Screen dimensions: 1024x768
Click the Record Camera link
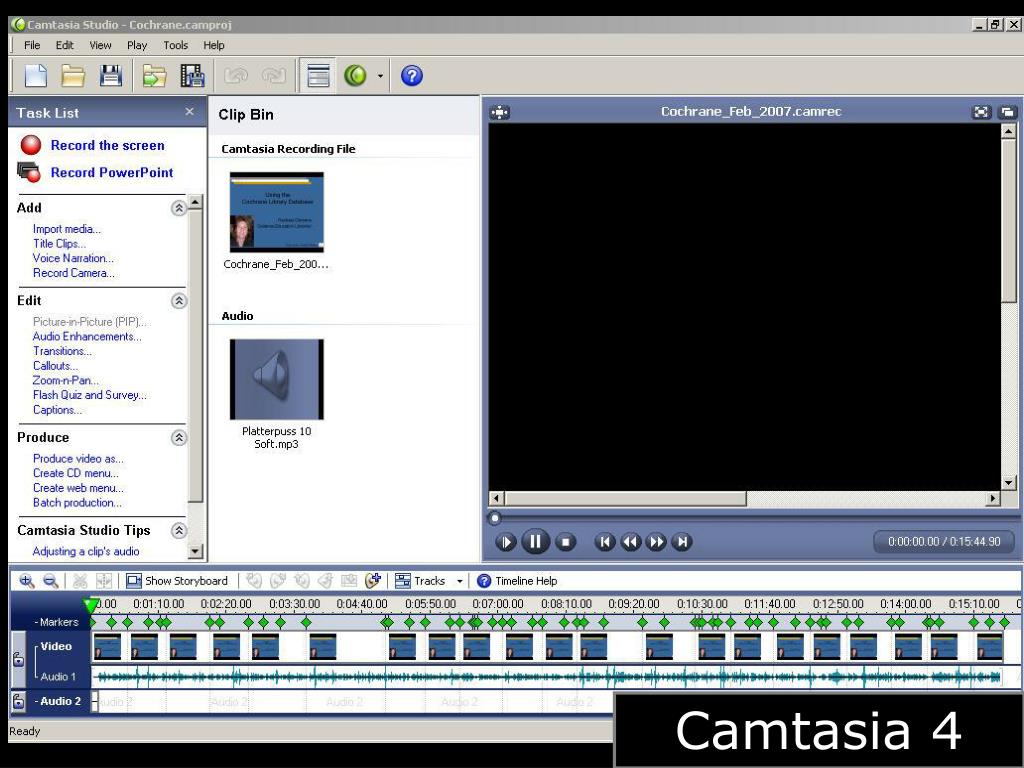[x=73, y=273]
